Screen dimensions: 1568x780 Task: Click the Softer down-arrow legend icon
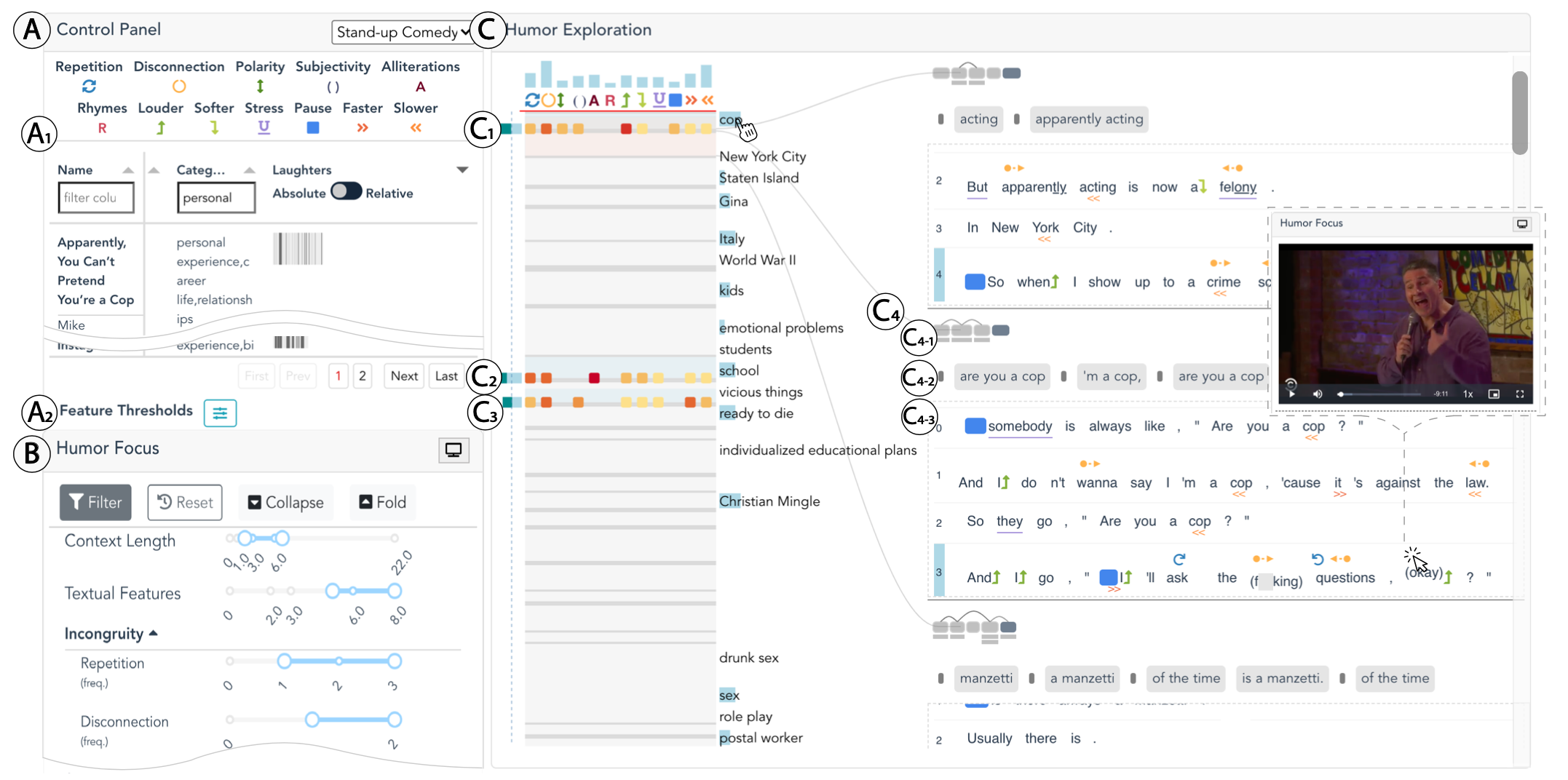coord(214,128)
